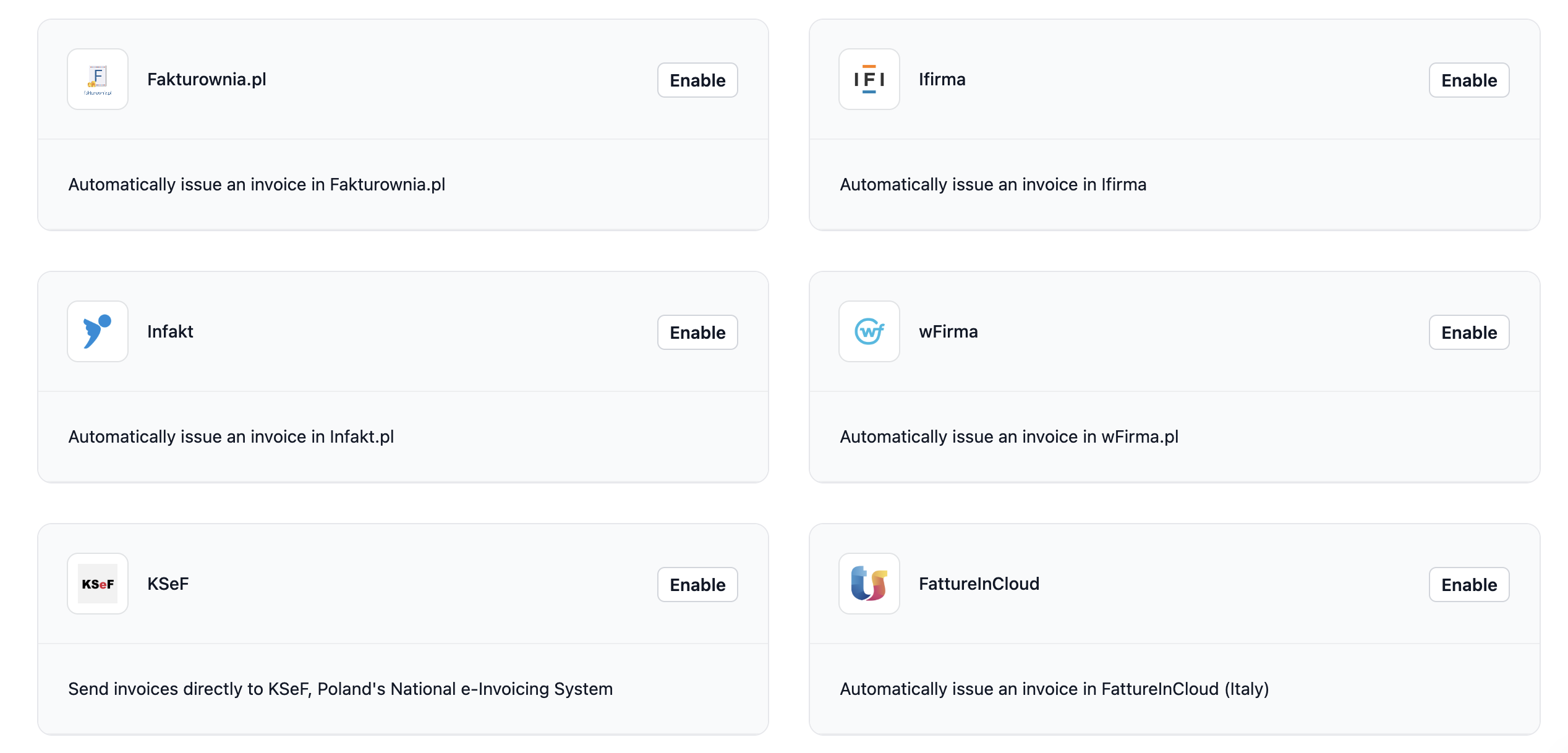Screen dimensions: 1568x753
Task: Enable the wFirma integration
Action: click(1469, 333)
